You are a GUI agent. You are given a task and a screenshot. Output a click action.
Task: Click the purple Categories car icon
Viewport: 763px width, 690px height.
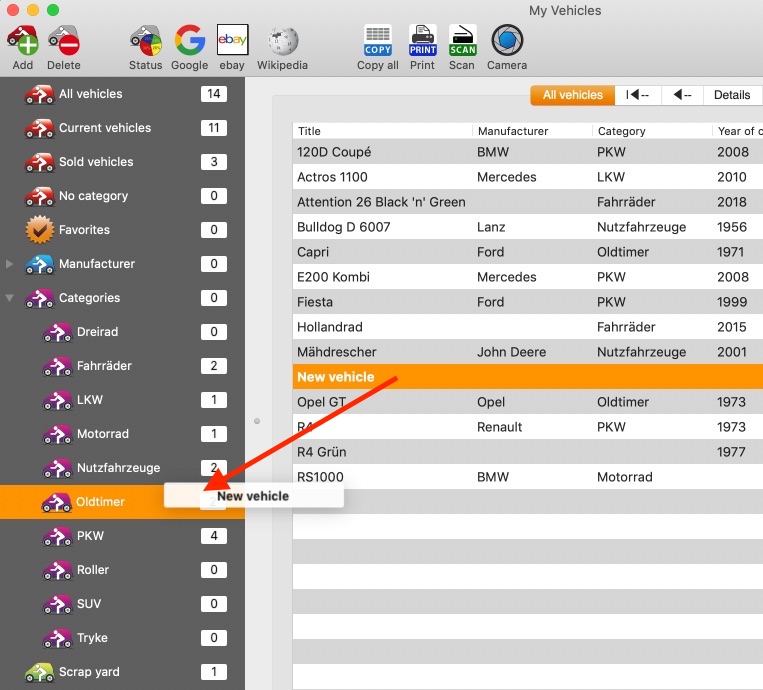point(39,298)
